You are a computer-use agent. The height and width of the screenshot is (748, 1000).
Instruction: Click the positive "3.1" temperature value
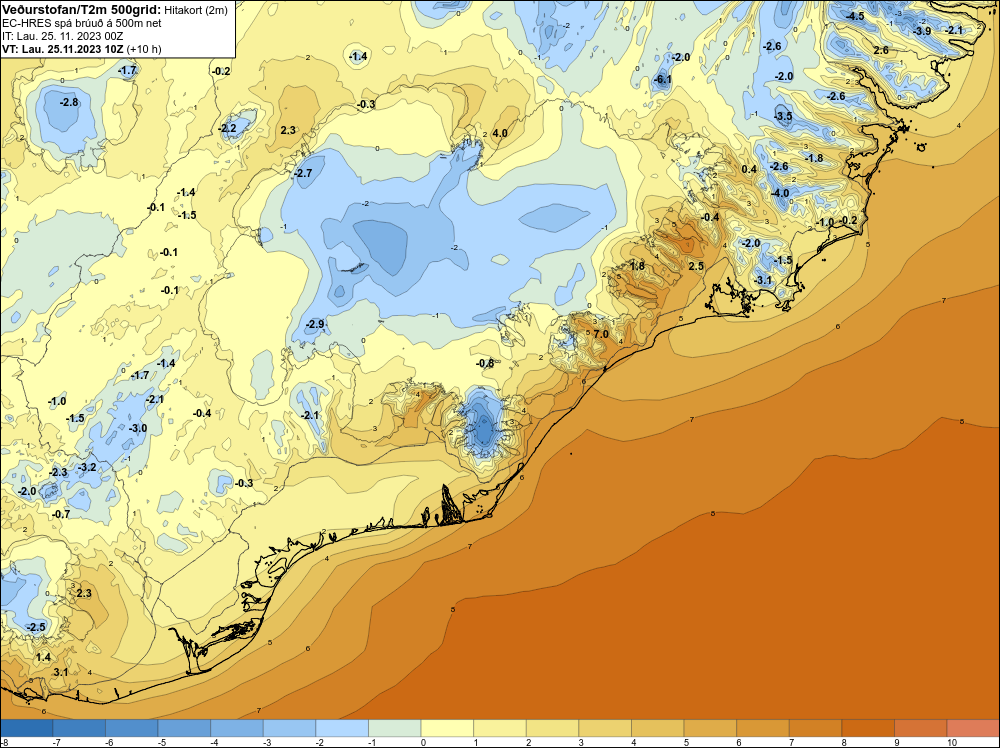pyautogui.click(x=61, y=672)
